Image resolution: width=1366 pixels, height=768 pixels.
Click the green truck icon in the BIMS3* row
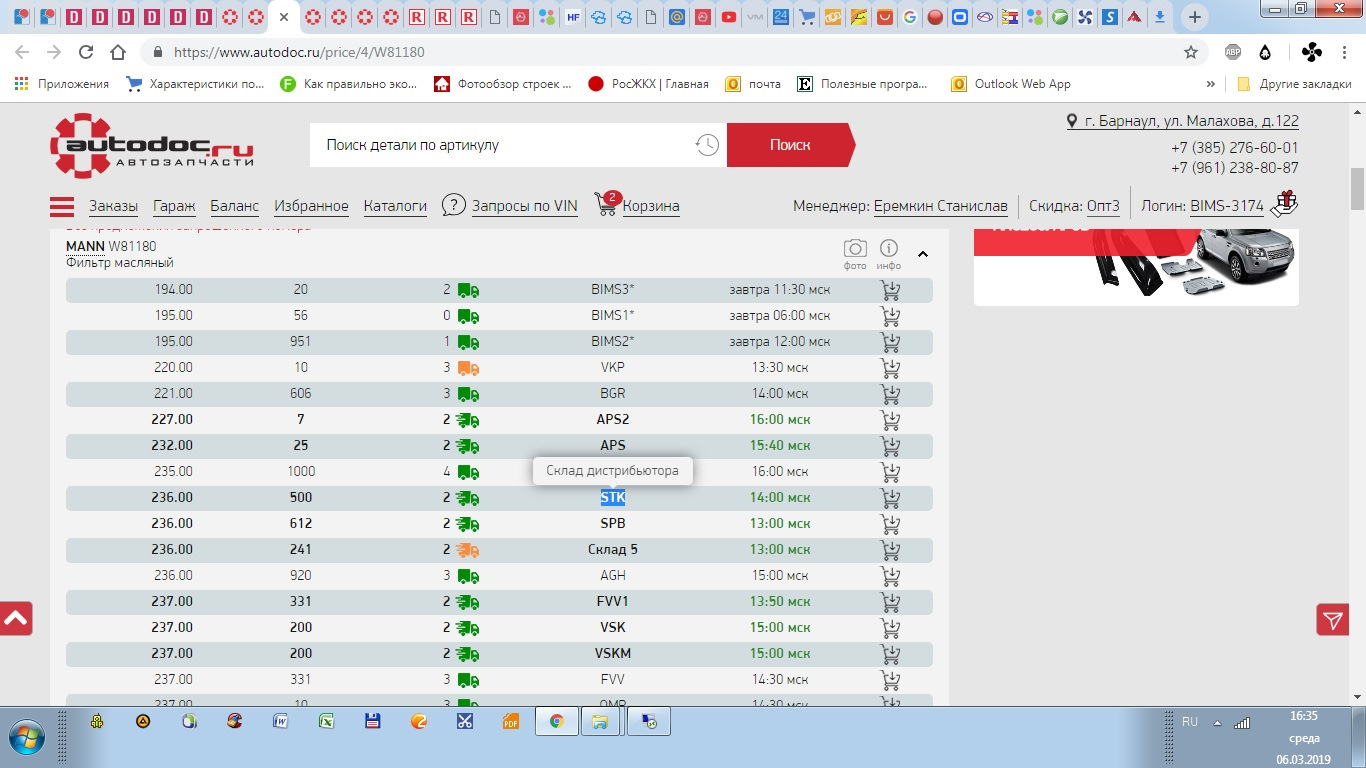click(x=468, y=290)
